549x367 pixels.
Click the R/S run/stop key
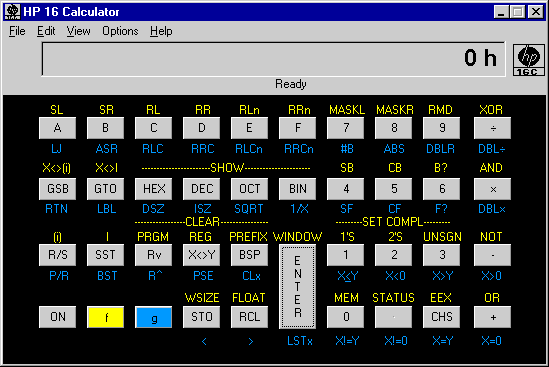[x=57, y=255]
